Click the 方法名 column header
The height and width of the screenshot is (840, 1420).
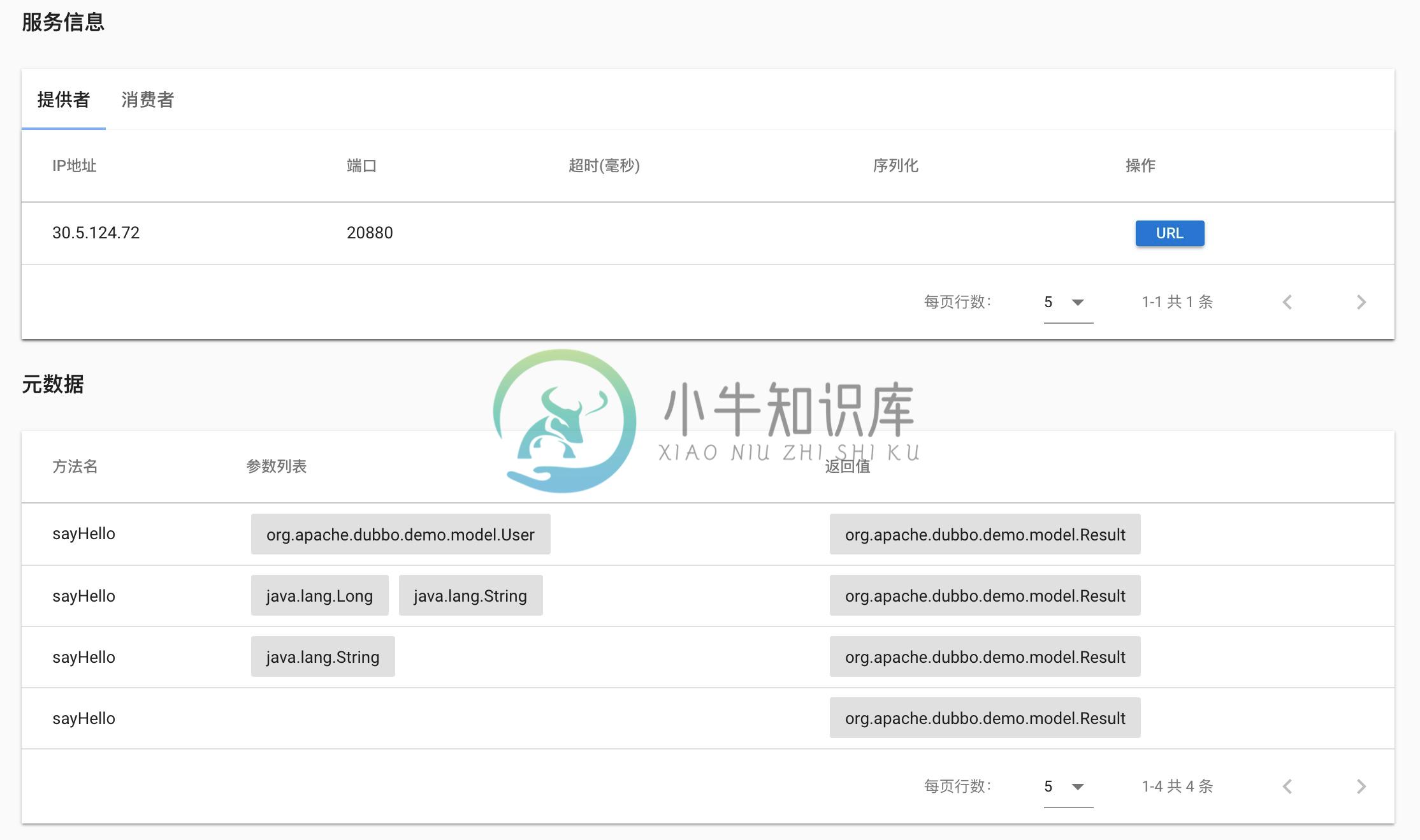[75, 467]
